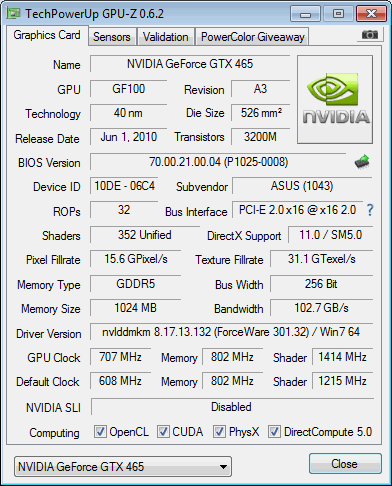
Task: Minimize the GPU-Z window
Action: 305,14
